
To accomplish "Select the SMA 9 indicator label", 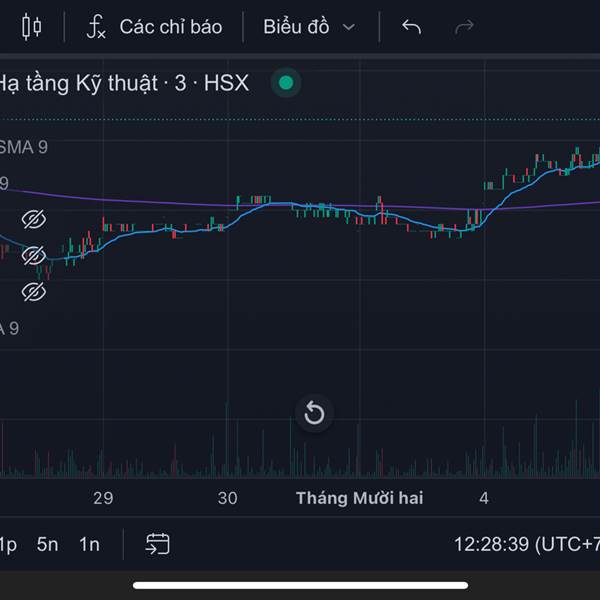I will point(24,147).
